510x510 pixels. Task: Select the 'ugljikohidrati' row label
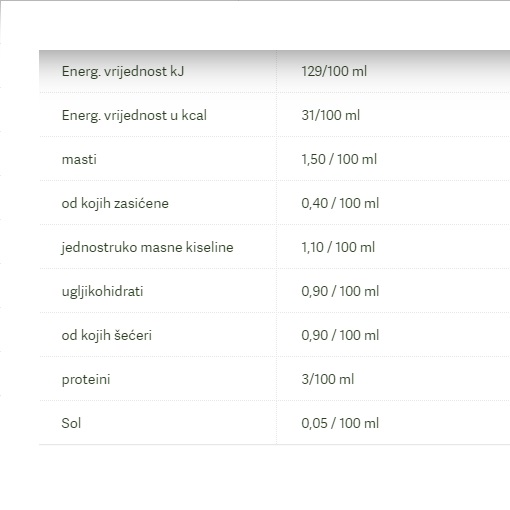(102, 292)
